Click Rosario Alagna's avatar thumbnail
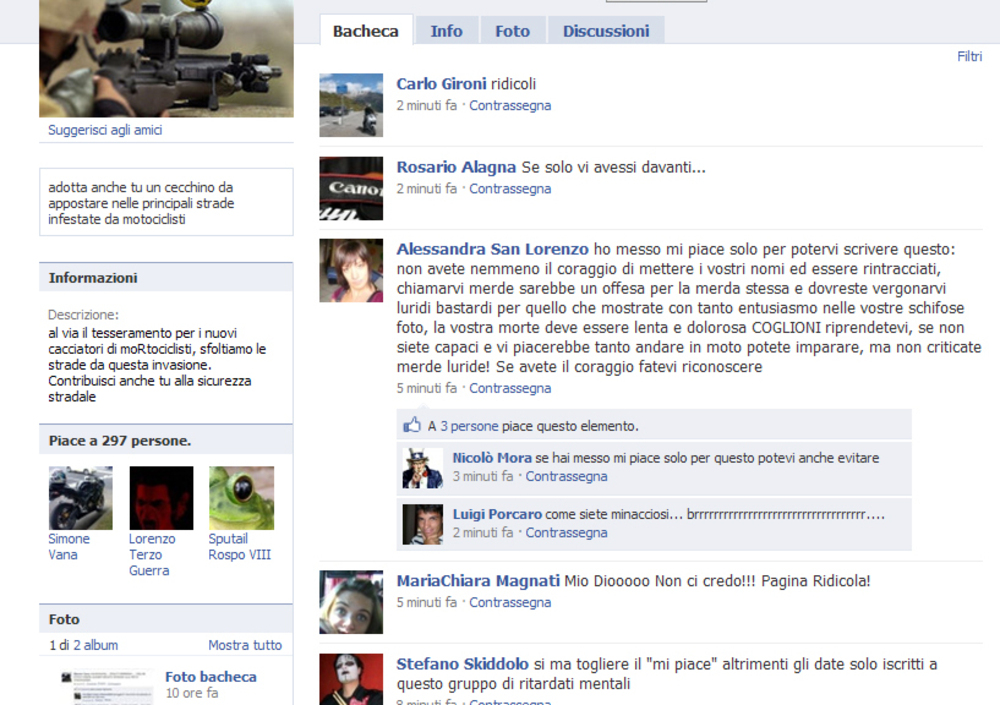The height and width of the screenshot is (705, 1000). tap(351, 188)
